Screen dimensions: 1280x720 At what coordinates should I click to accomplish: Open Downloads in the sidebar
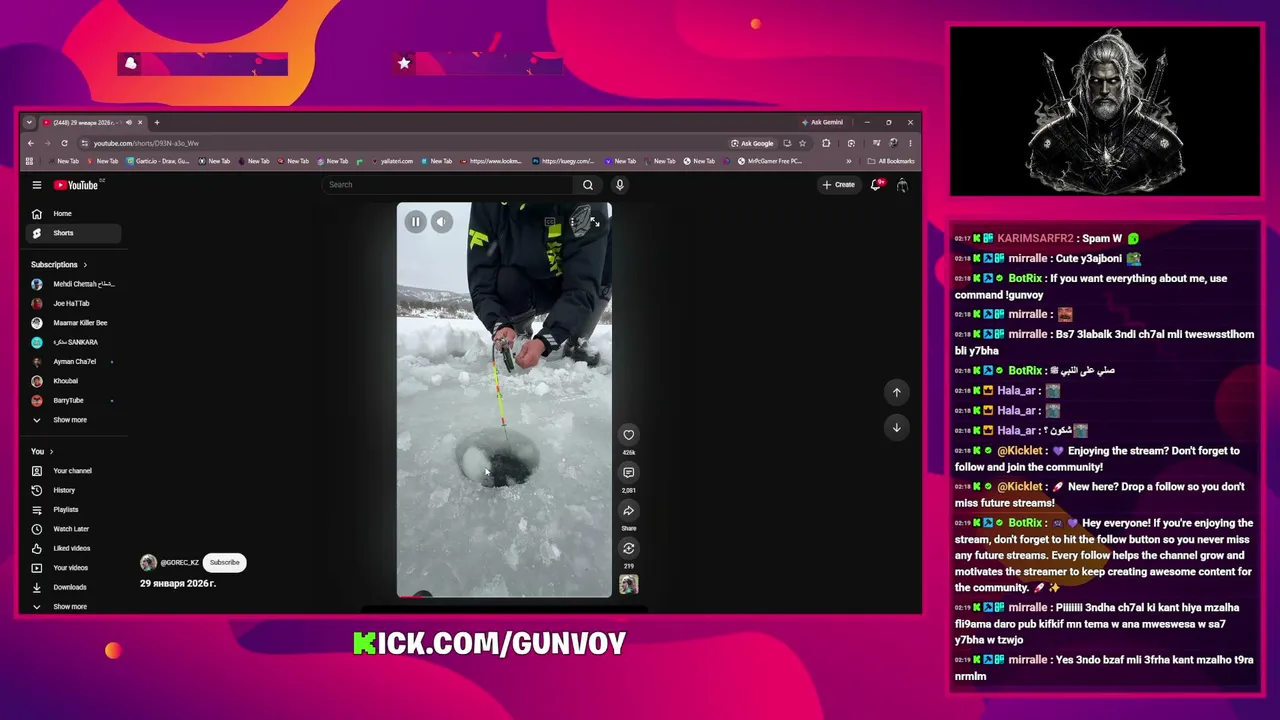tap(74, 587)
